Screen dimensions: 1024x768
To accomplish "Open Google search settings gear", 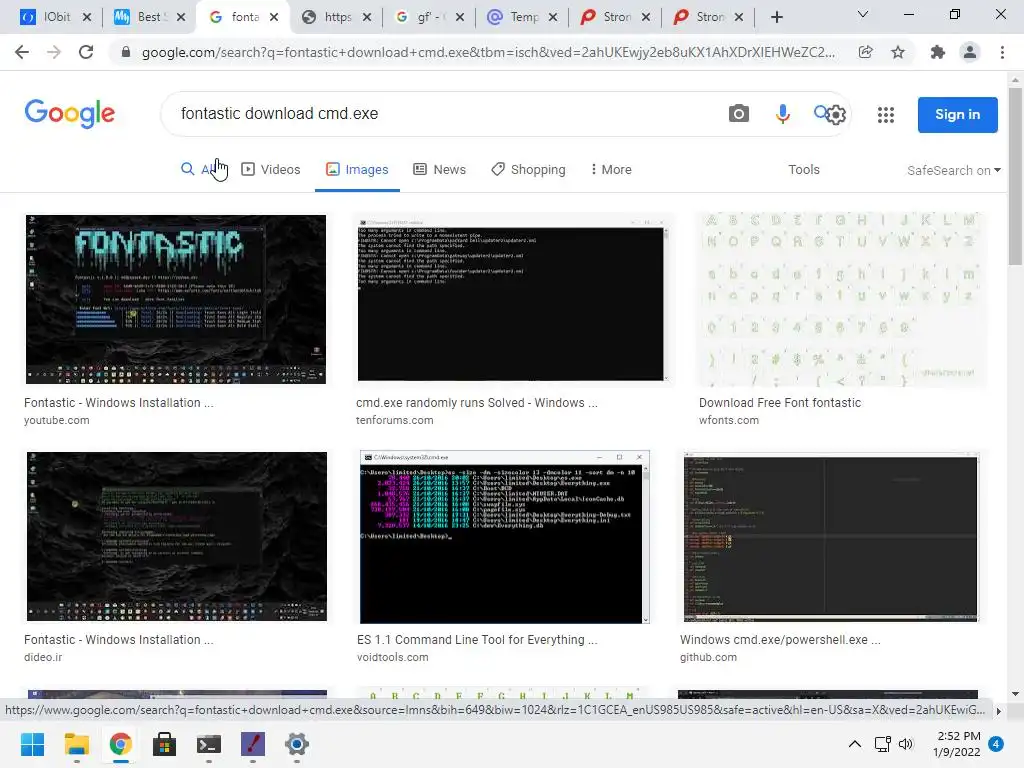I will click(x=835, y=115).
